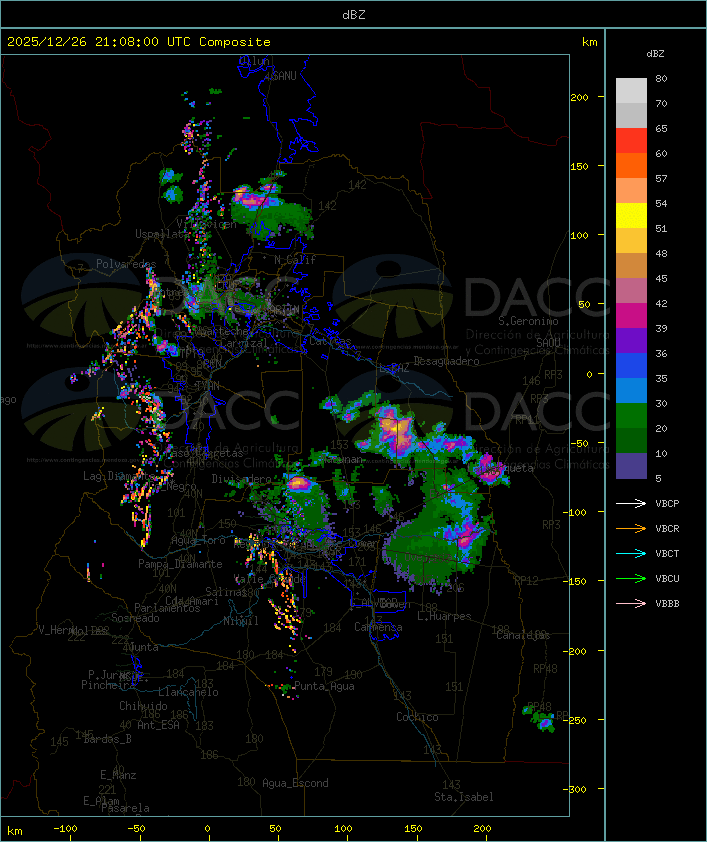Click the Salinas place label
Screen dimensions: 707x842
click(226, 592)
